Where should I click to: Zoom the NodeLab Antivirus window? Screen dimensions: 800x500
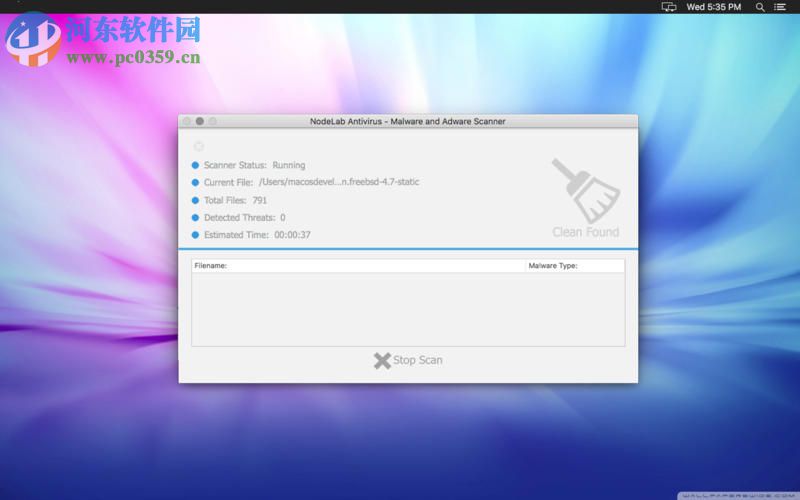pos(213,121)
